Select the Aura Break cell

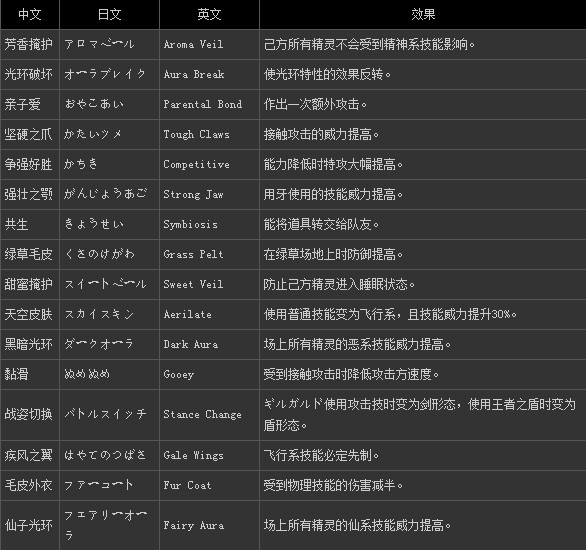[209, 74]
